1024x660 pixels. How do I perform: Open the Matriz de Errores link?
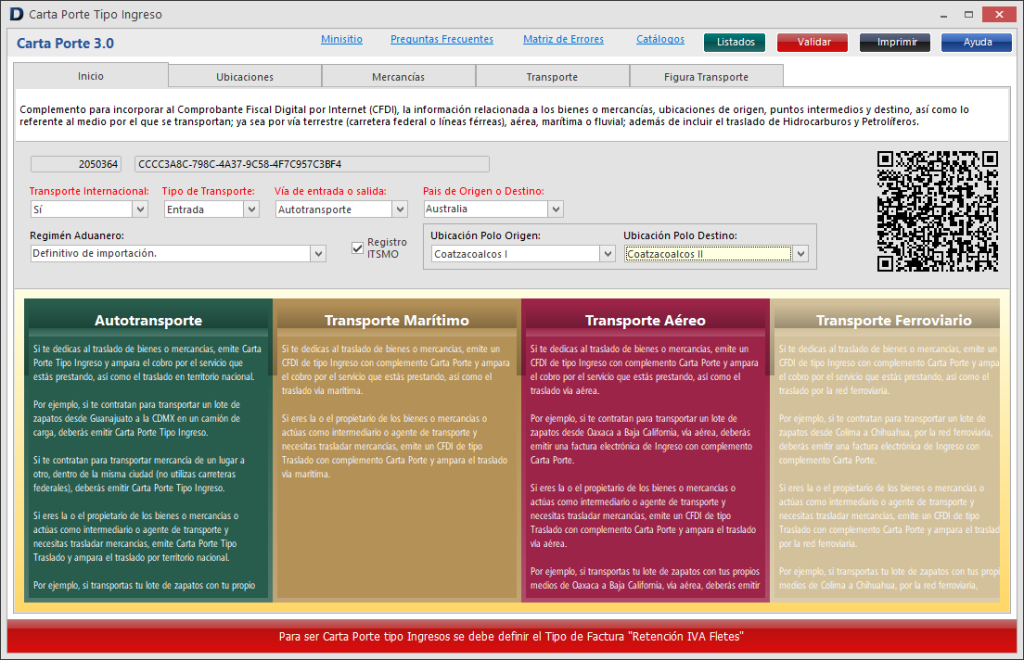(563, 40)
